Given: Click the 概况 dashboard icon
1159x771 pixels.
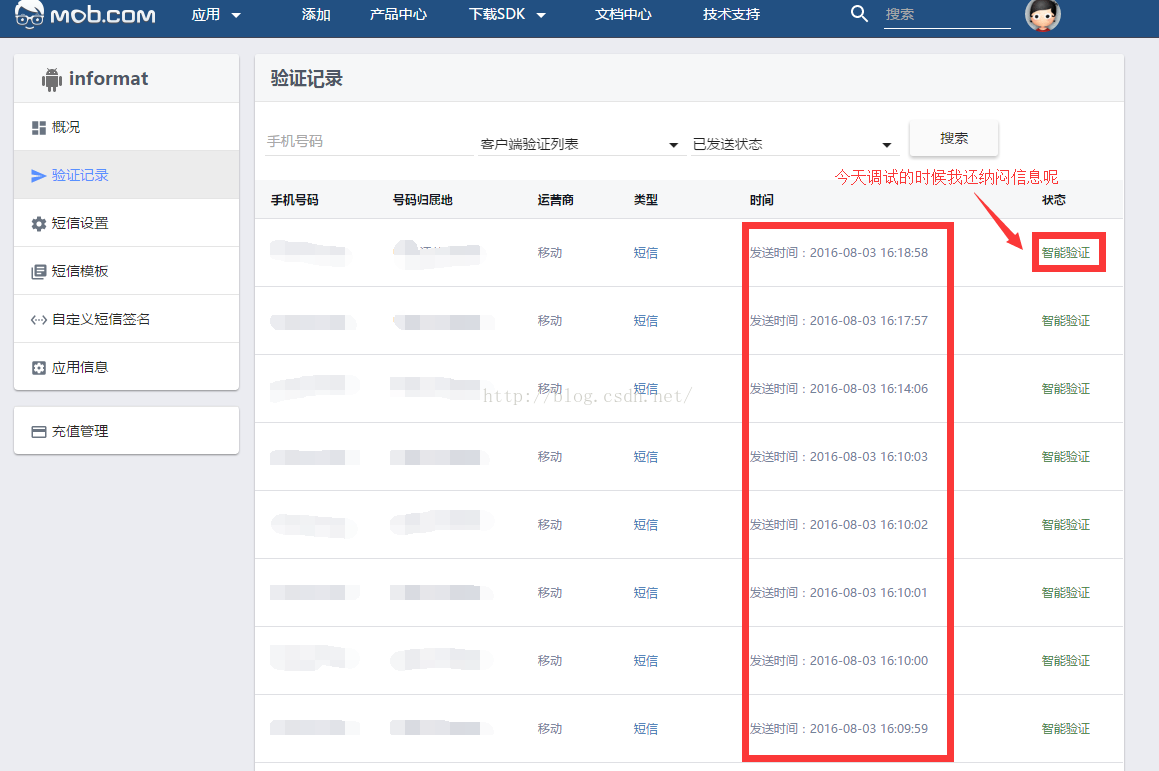Looking at the screenshot, I should [x=39, y=128].
